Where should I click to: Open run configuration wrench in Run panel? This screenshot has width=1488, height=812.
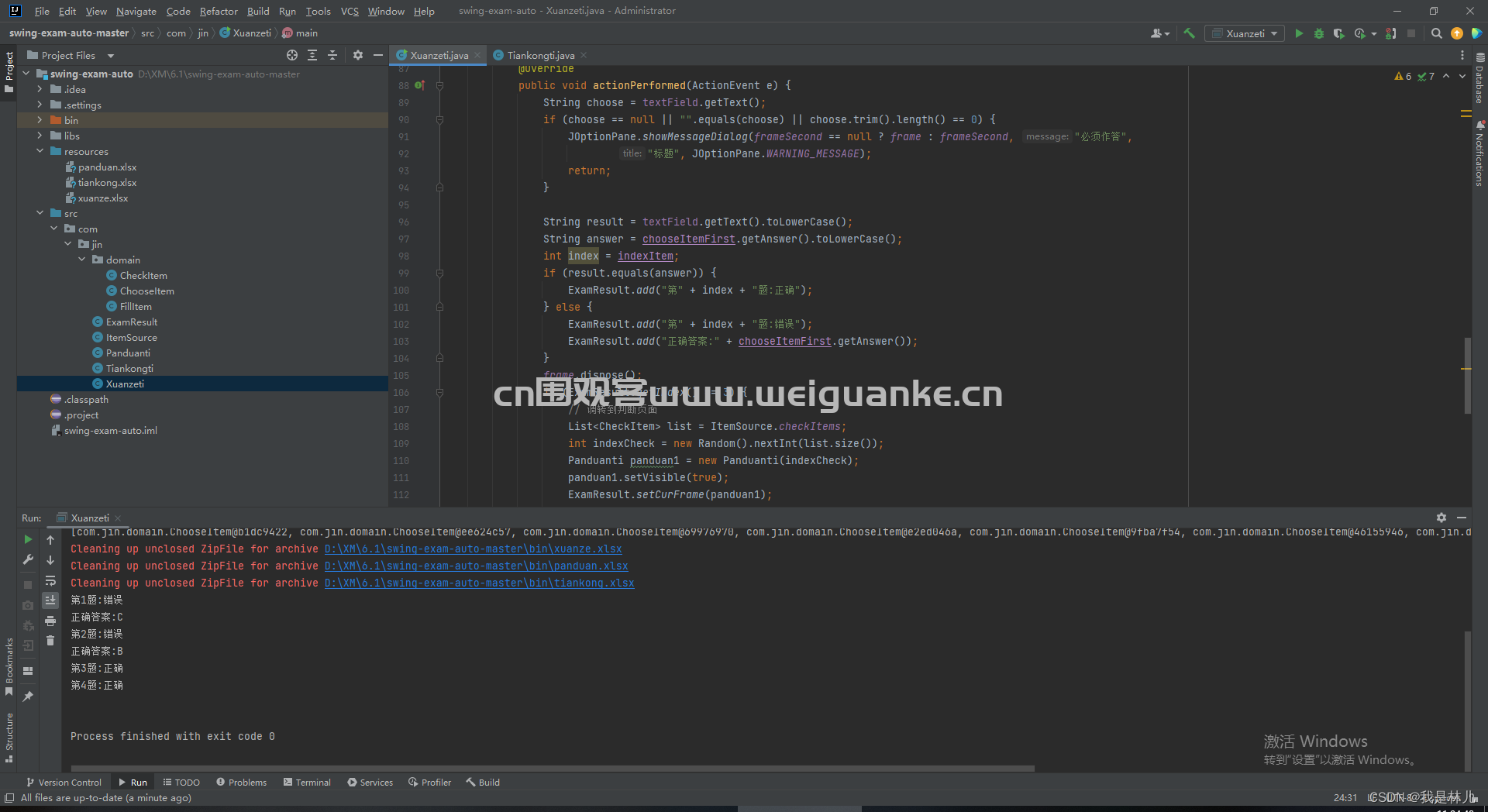28,559
